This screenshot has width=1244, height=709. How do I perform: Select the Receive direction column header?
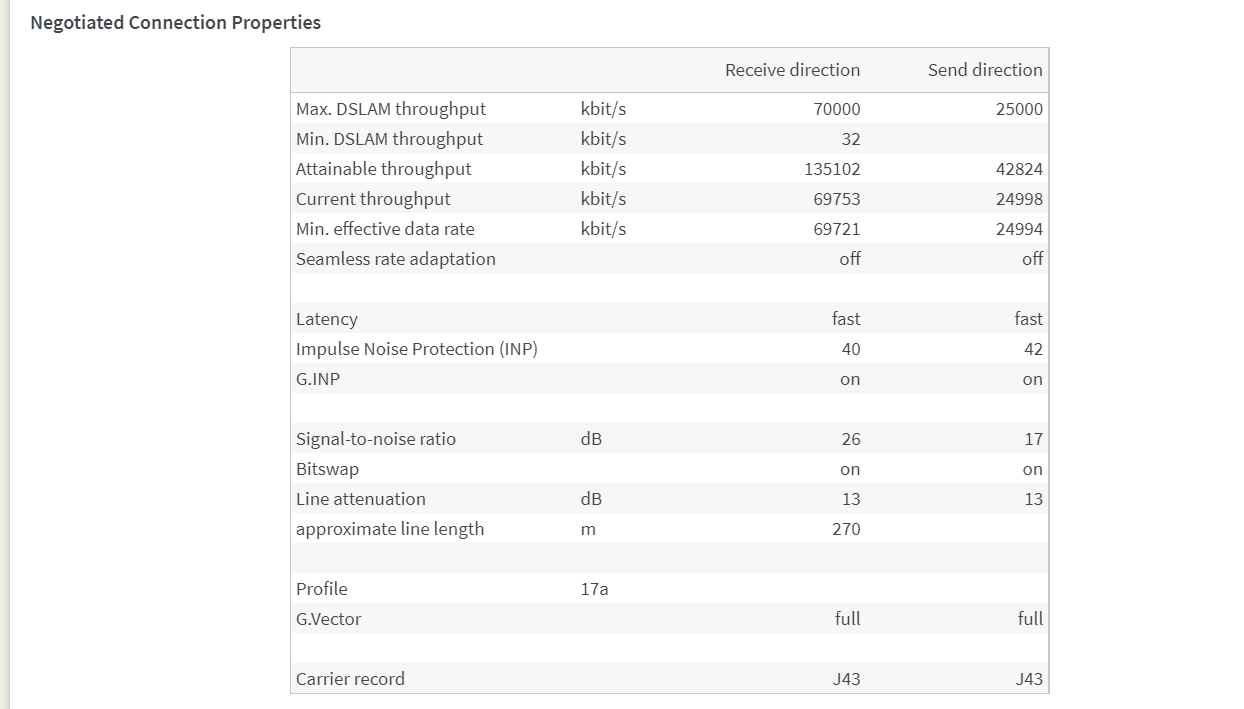[x=792, y=70]
